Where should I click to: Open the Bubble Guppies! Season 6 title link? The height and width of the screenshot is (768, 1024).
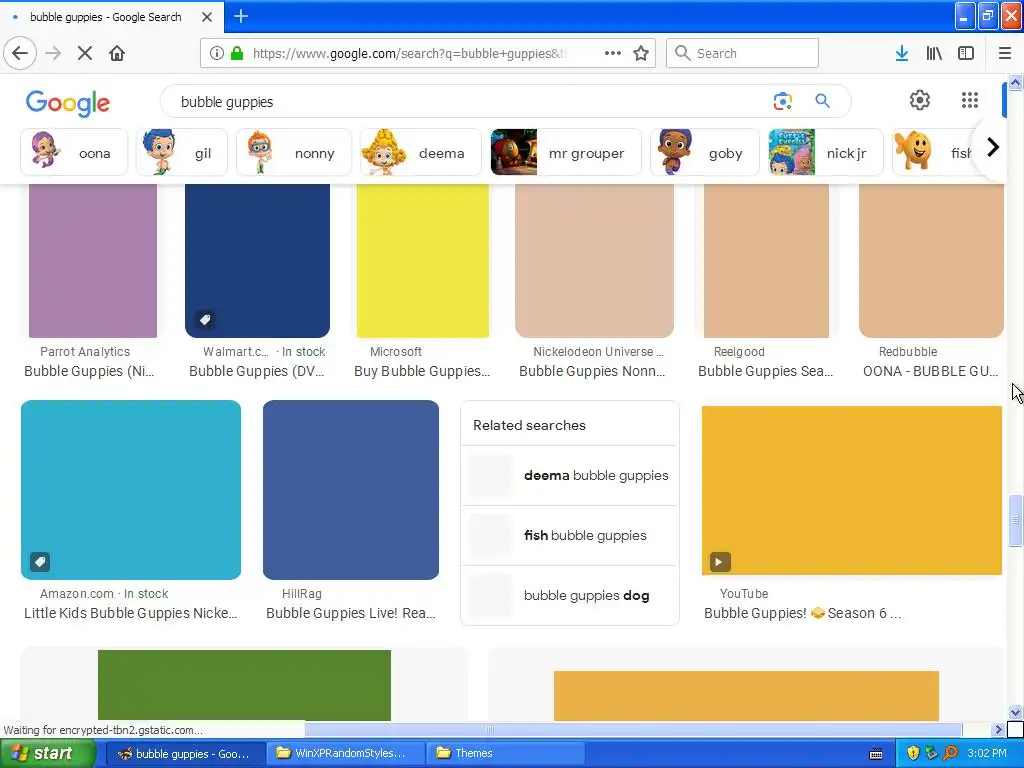click(x=803, y=613)
